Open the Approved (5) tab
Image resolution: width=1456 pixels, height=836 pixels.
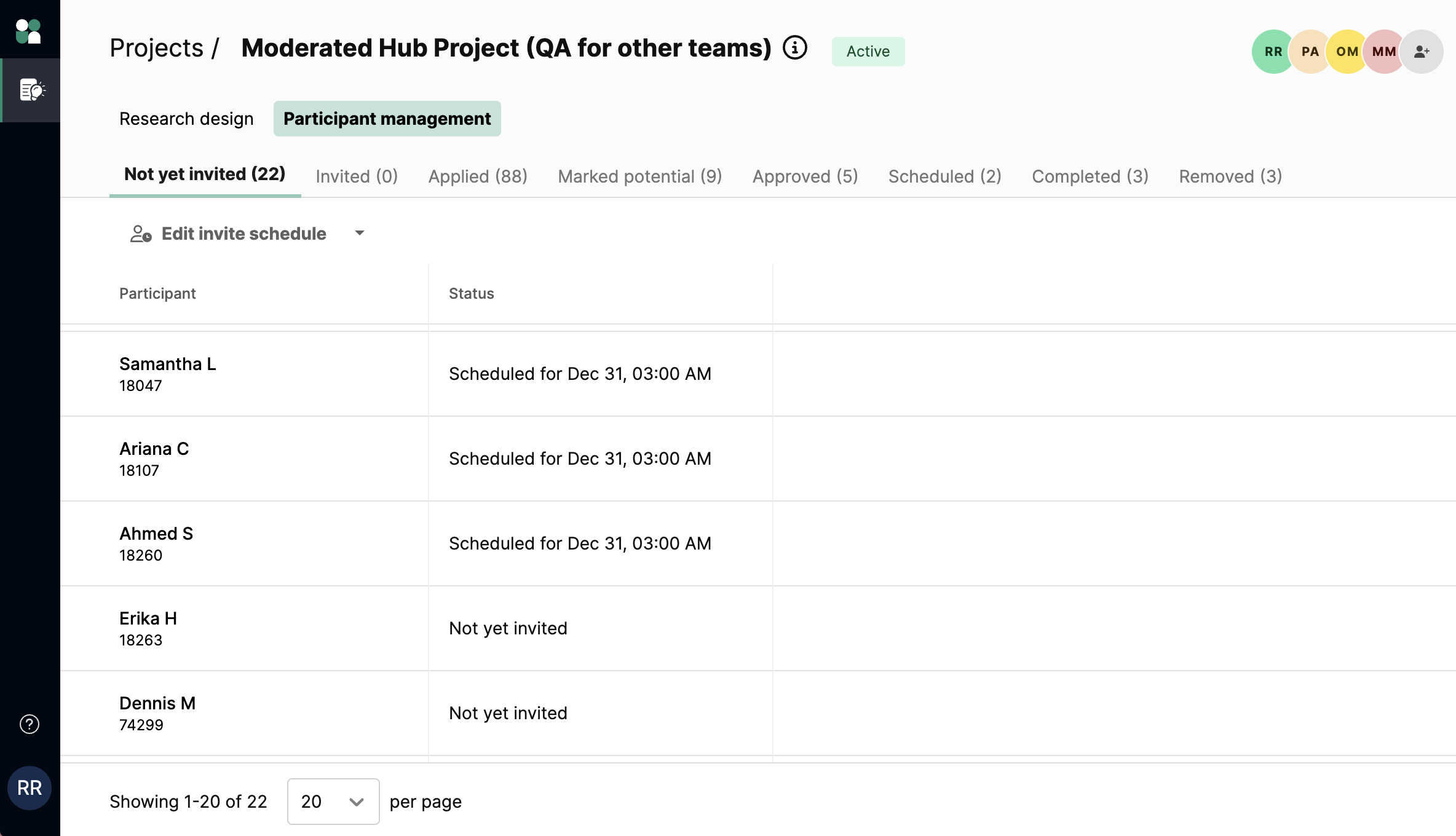805,176
